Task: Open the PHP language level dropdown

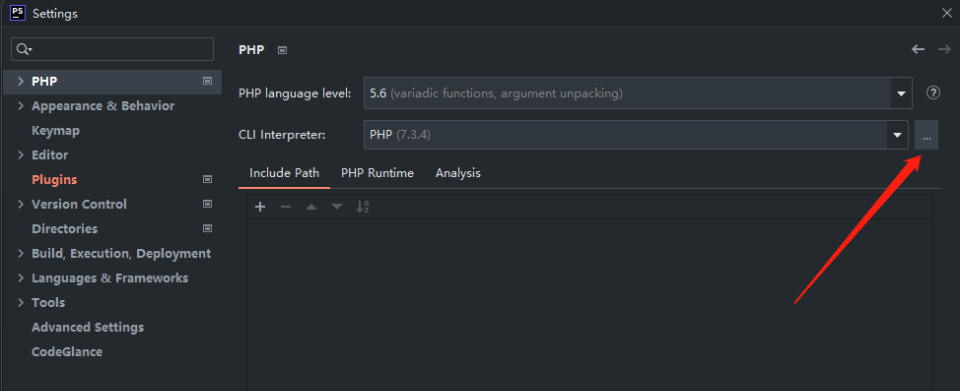Action: (901, 94)
